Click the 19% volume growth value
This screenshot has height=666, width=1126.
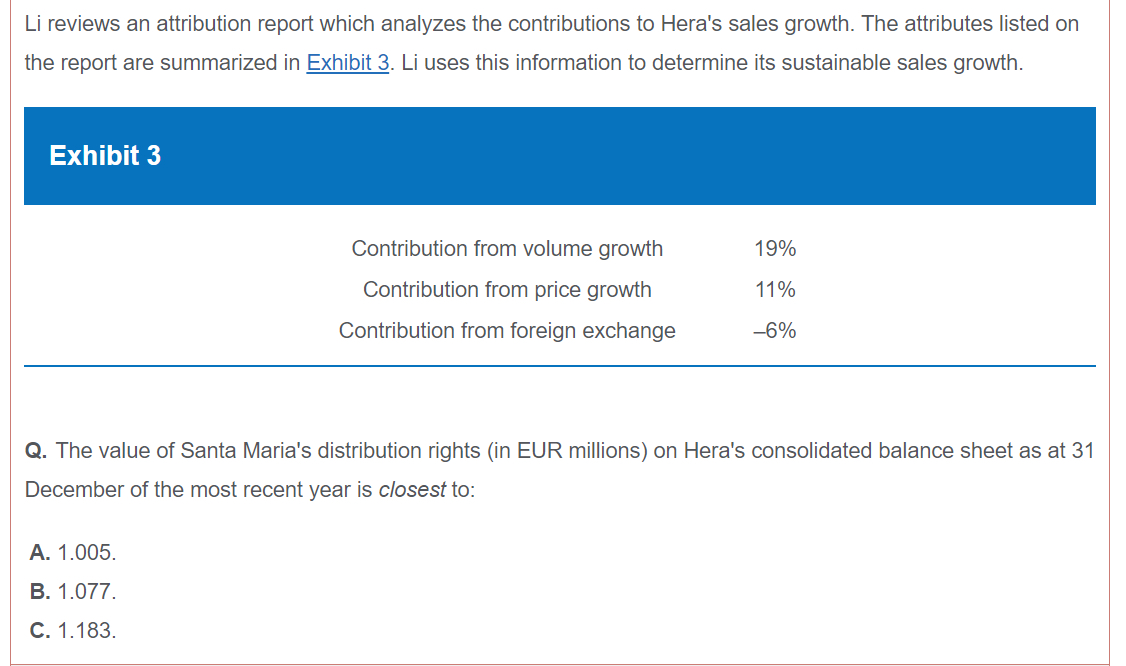click(x=776, y=249)
